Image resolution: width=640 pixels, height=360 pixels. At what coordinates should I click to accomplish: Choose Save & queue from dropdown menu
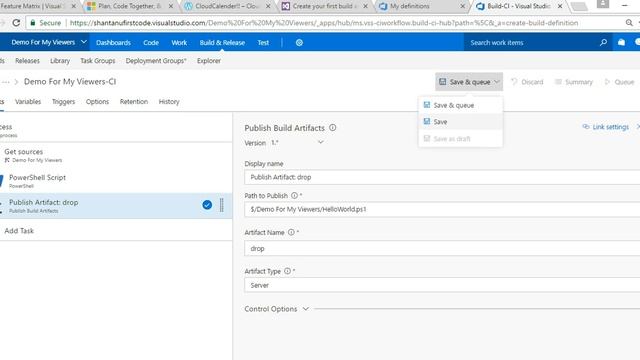460,105
